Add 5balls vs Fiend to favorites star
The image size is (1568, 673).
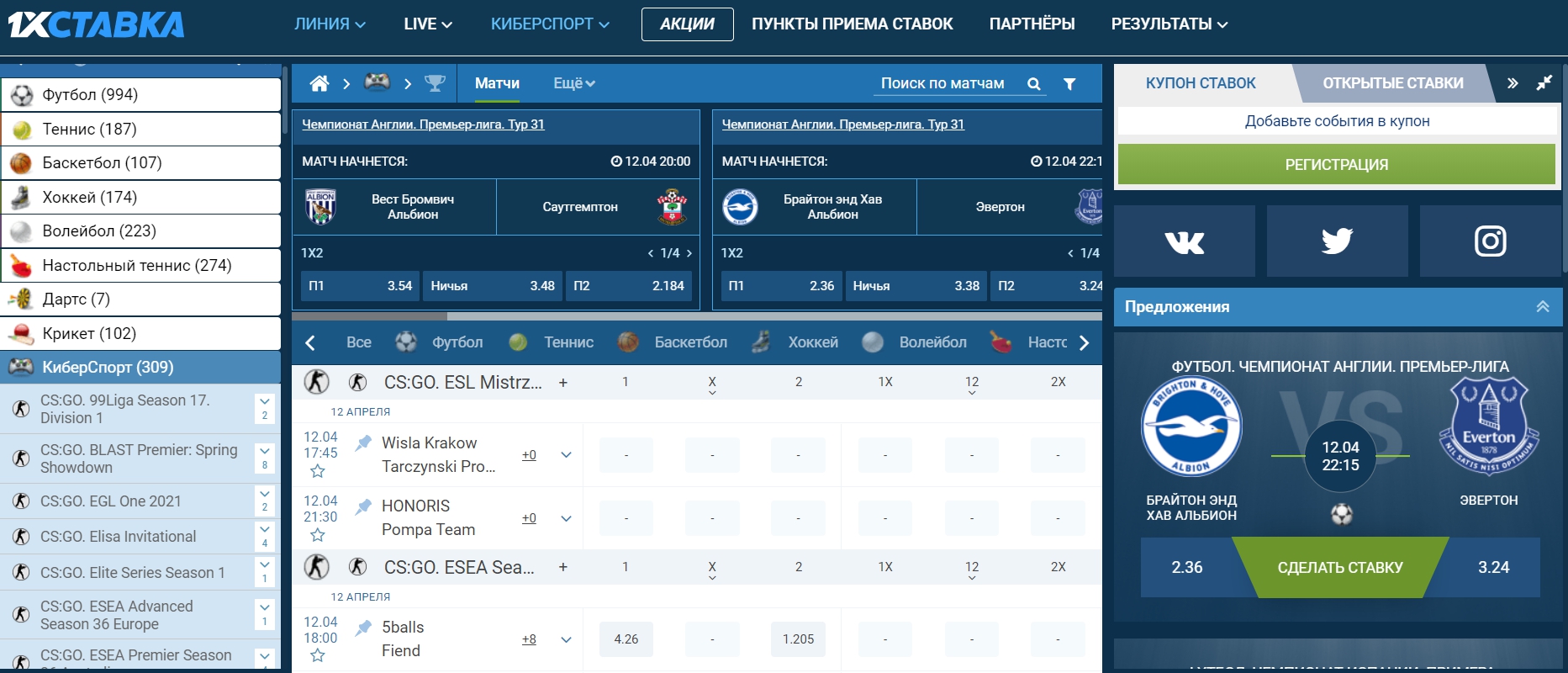coord(318,655)
